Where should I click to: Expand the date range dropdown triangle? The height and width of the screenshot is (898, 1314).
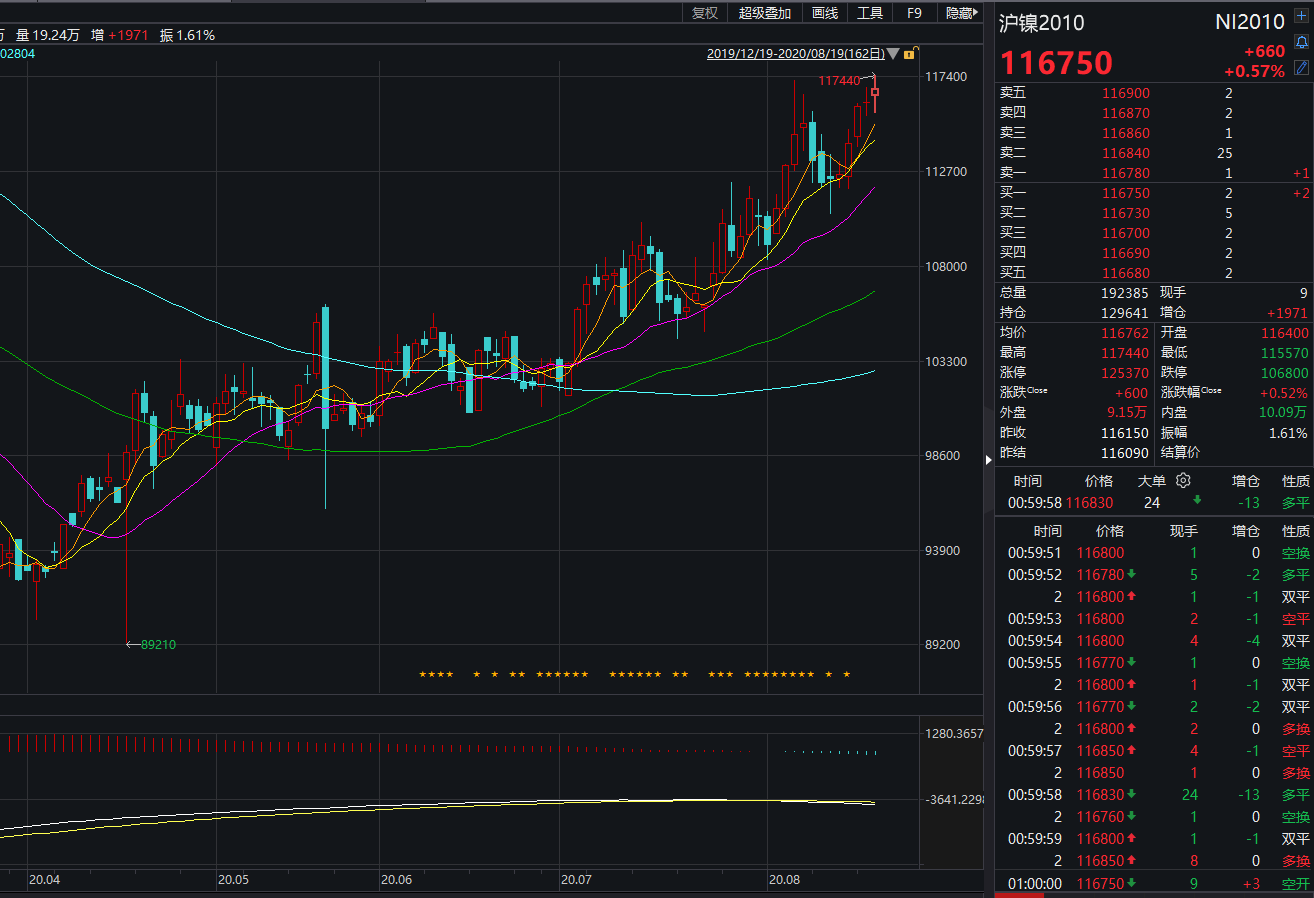(893, 53)
